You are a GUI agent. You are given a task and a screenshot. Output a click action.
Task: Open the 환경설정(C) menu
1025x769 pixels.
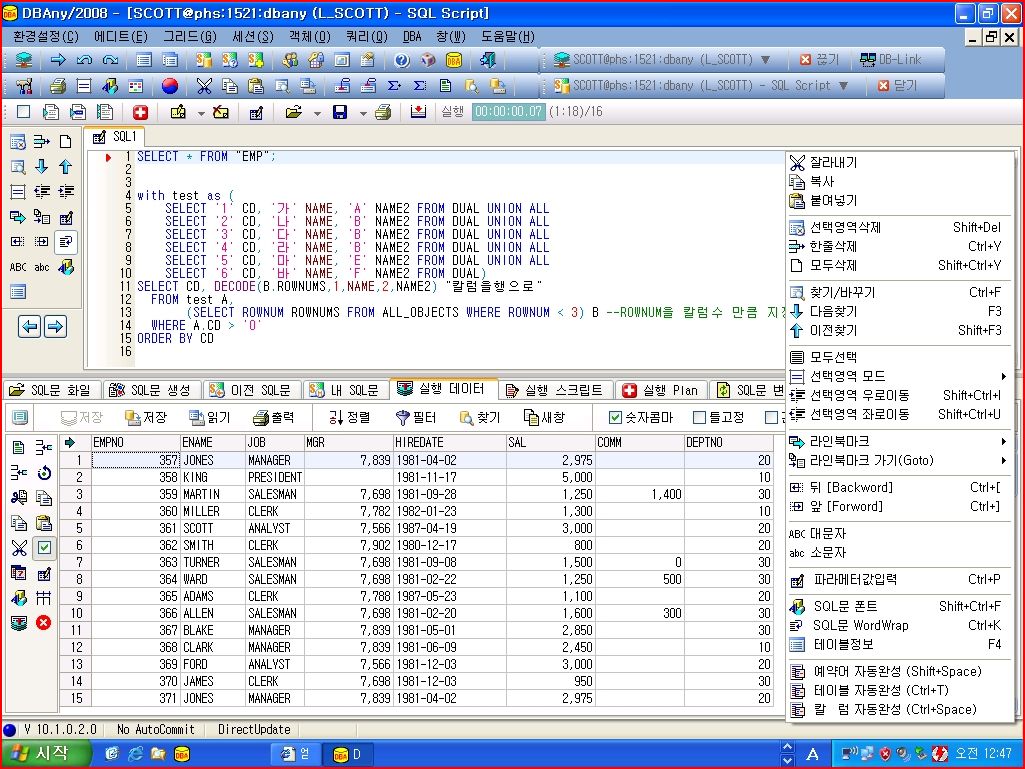46,37
